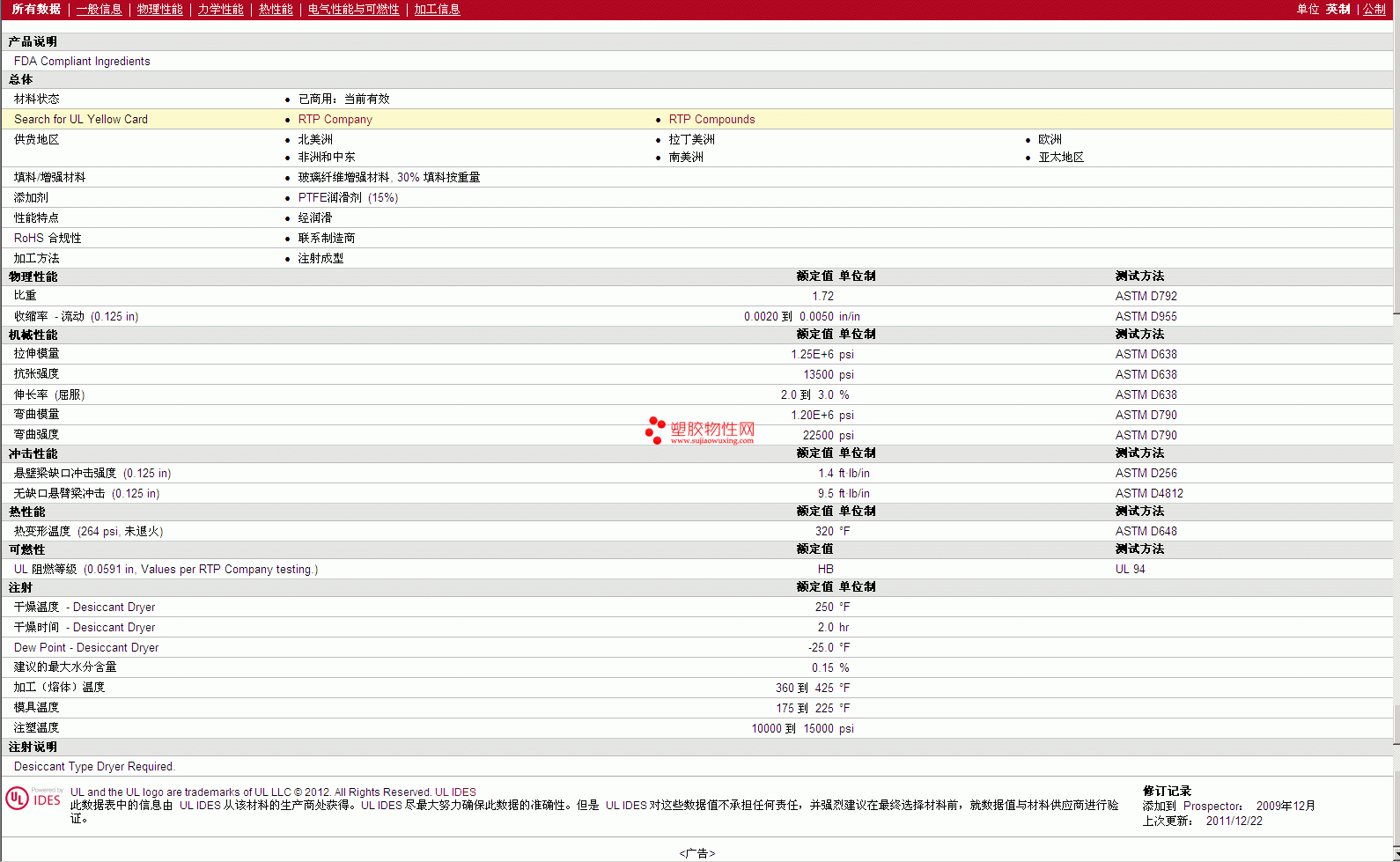Open the 一般信息 tab
The width and height of the screenshot is (1400, 862).
click(x=99, y=9)
